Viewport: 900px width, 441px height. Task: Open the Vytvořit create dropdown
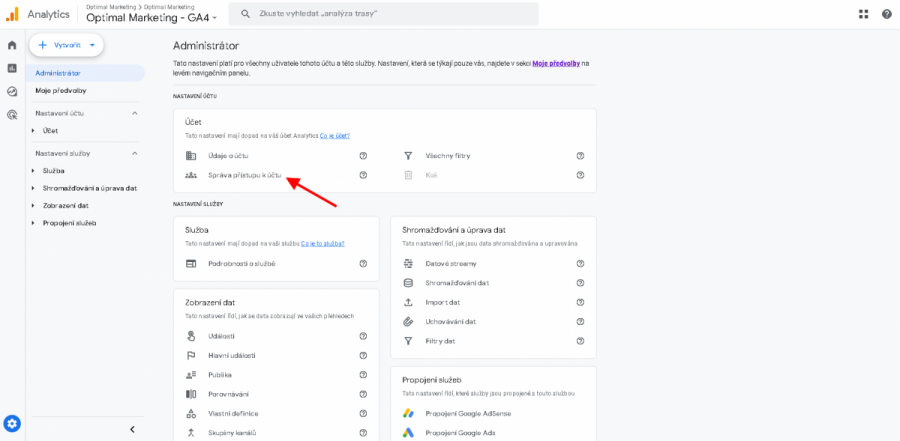(66, 45)
